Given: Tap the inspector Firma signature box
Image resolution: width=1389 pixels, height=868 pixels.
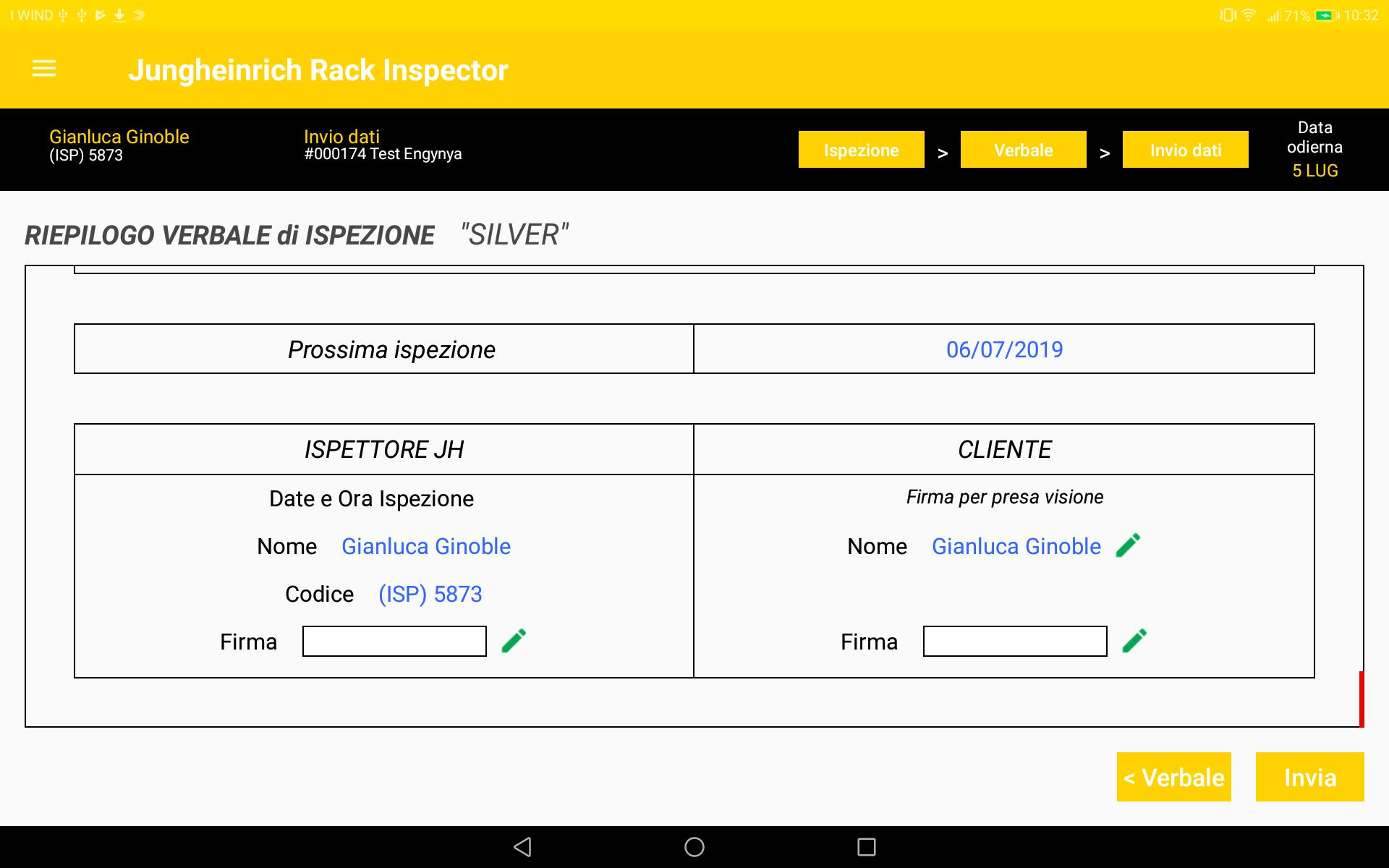Looking at the screenshot, I should click(394, 642).
